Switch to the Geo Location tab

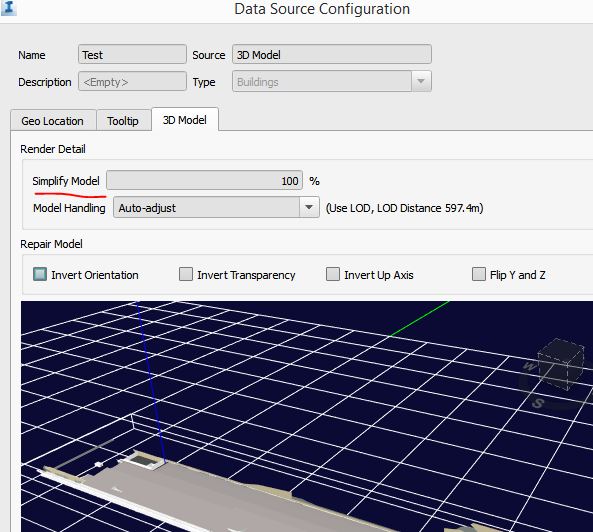tap(53, 121)
